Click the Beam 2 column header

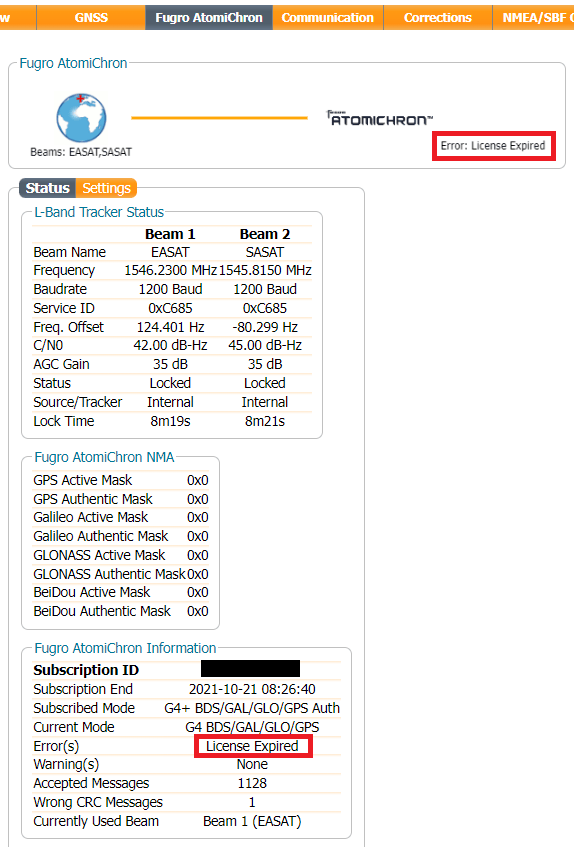click(265, 234)
